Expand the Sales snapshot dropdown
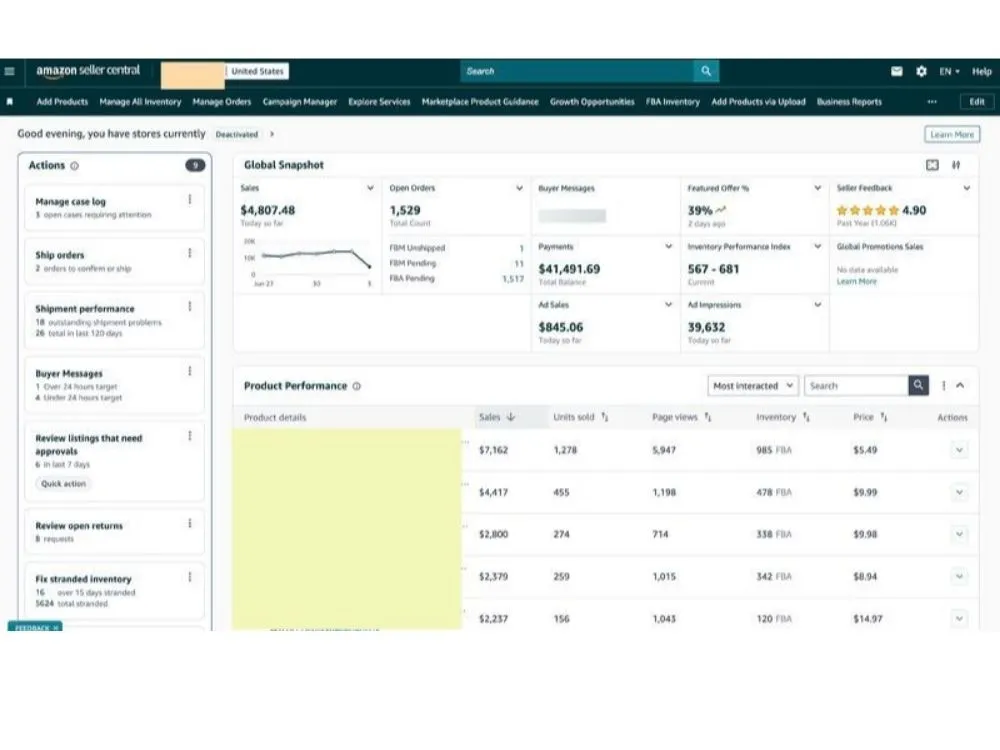The height and width of the screenshot is (750, 1000). point(370,188)
